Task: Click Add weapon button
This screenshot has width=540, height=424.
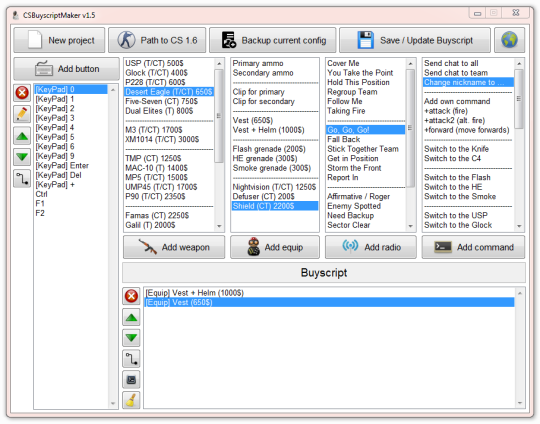Action: coord(174,247)
